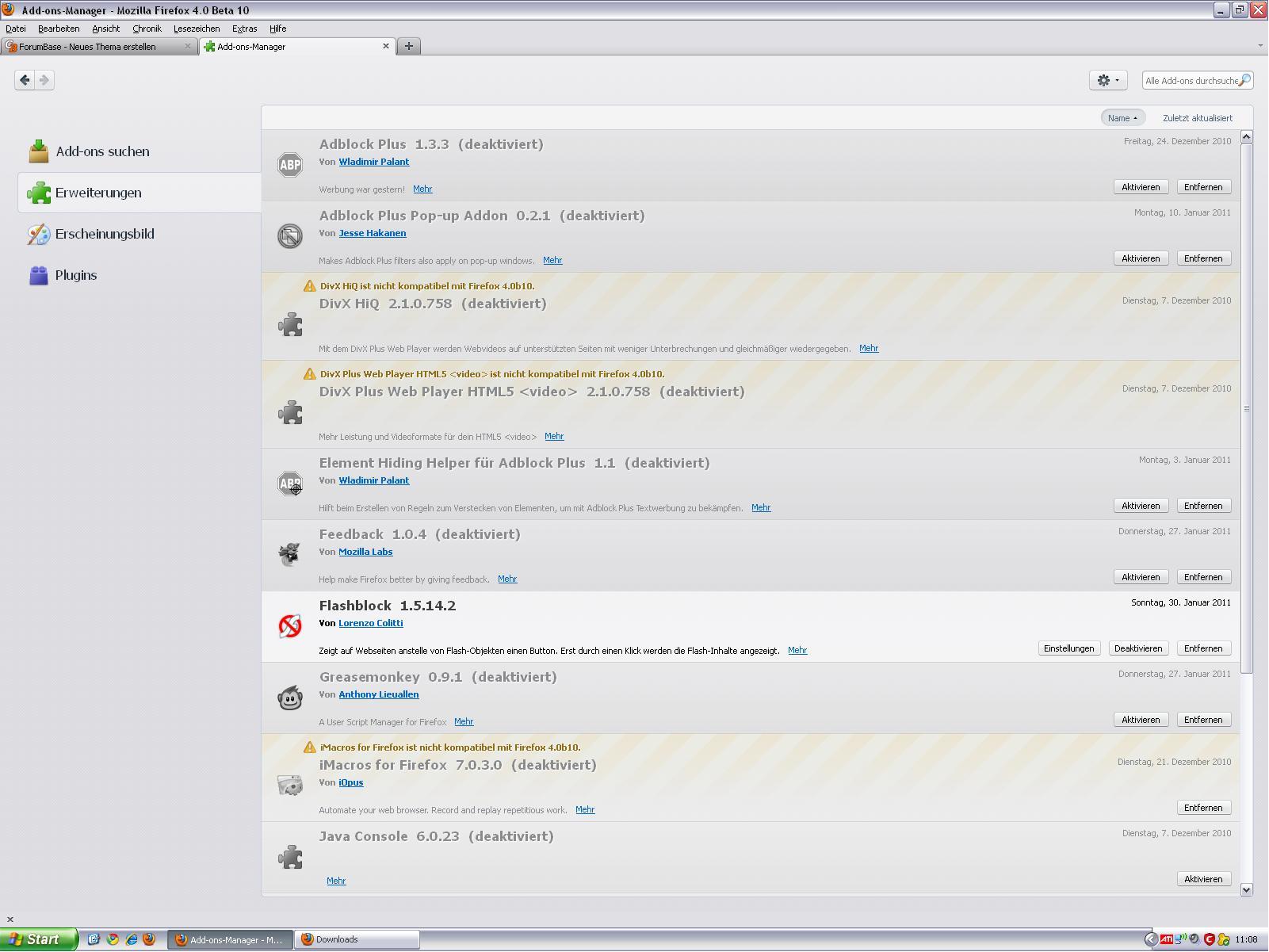Click the forward arrow navigation button

pyautogui.click(x=44, y=80)
